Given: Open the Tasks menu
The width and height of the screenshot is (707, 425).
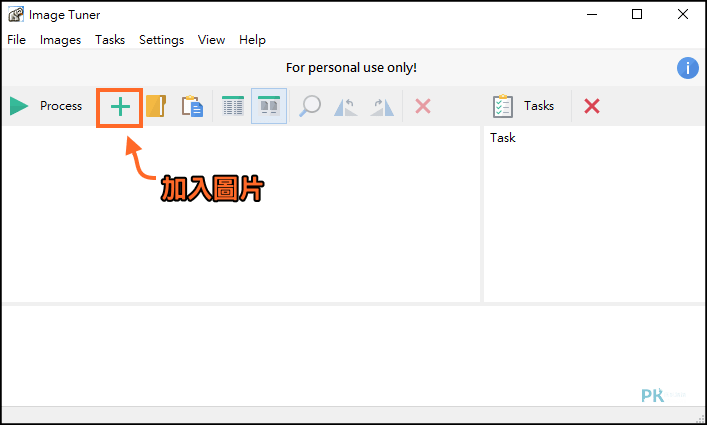Looking at the screenshot, I should [x=110, y=40].
